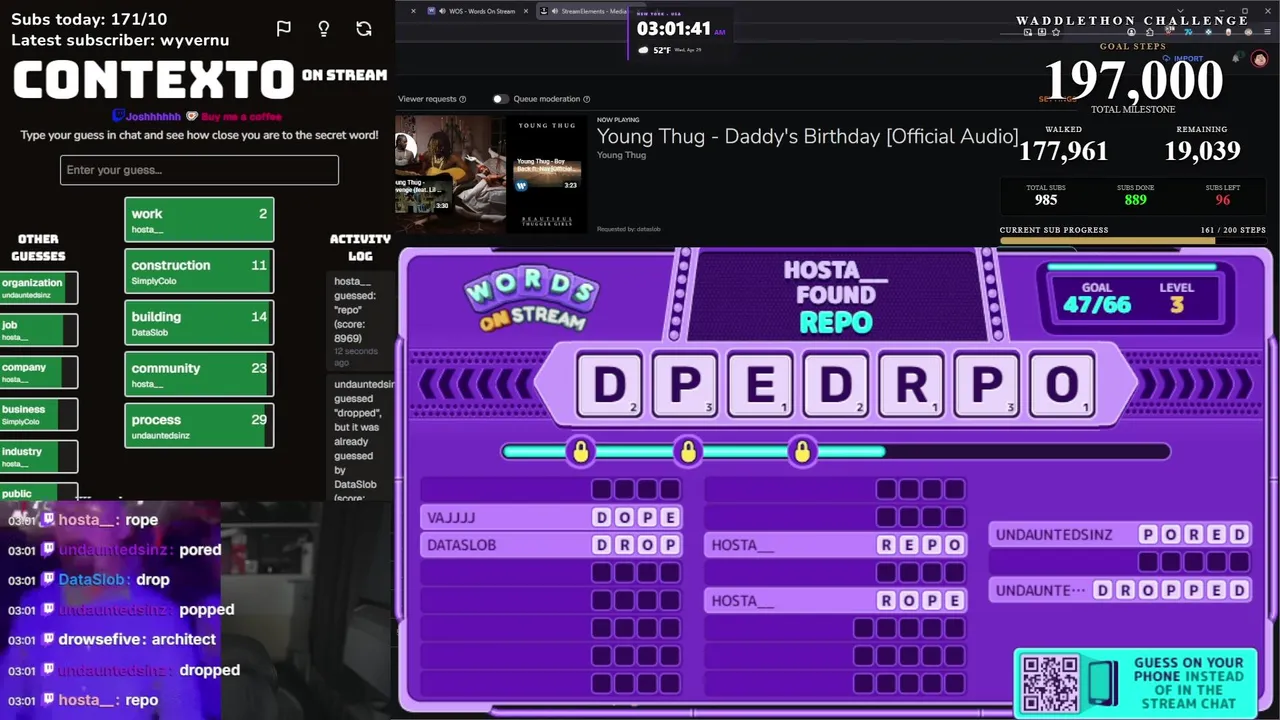1280x720 pixels.
Task: Click the Goal progress bar above 47/66
Action: click(x=1131, y=267)
